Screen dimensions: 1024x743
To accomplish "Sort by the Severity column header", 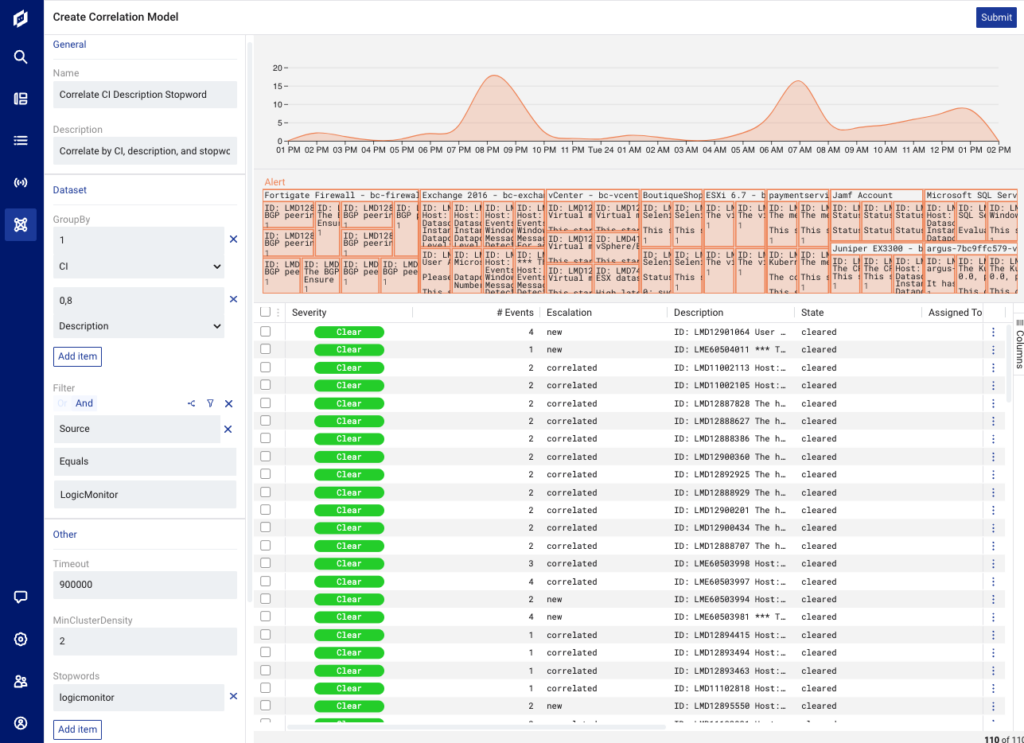I will click(309, 313).
